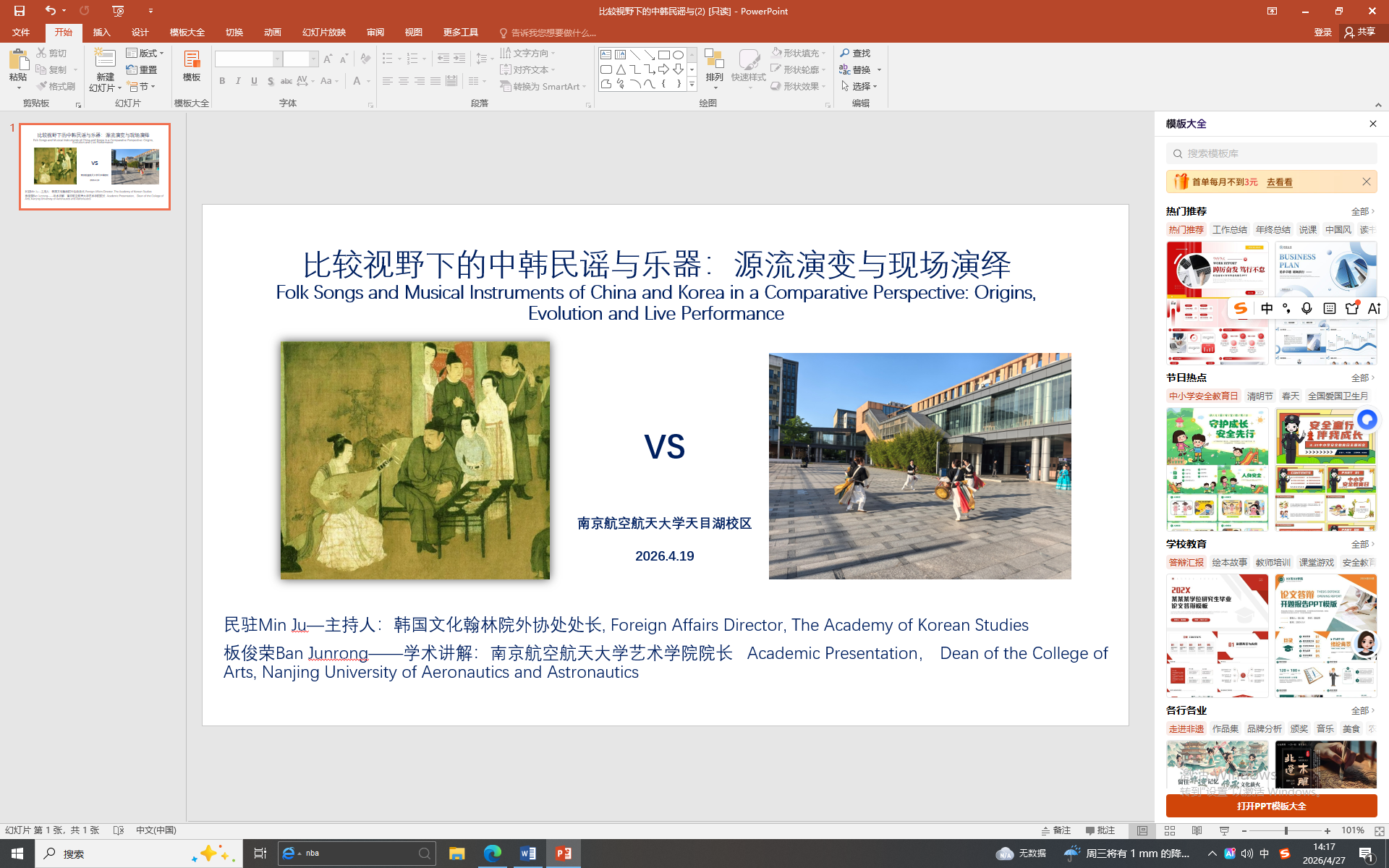This screenshot has height=868, width=1389.
Task: Open Word from the taskbar
Action: [x=528, y=854]
